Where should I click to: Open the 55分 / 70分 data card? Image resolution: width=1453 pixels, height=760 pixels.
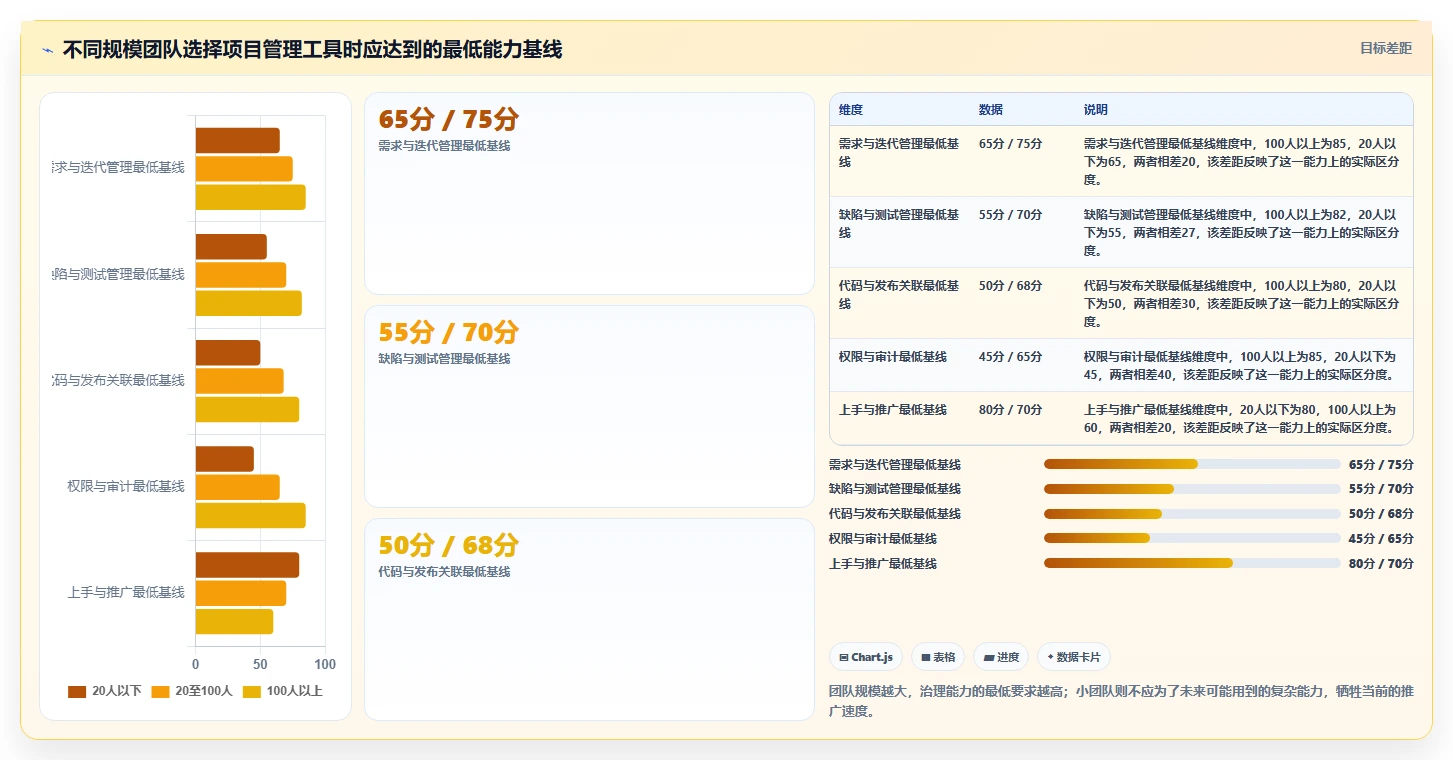click(x=589, y=406)
